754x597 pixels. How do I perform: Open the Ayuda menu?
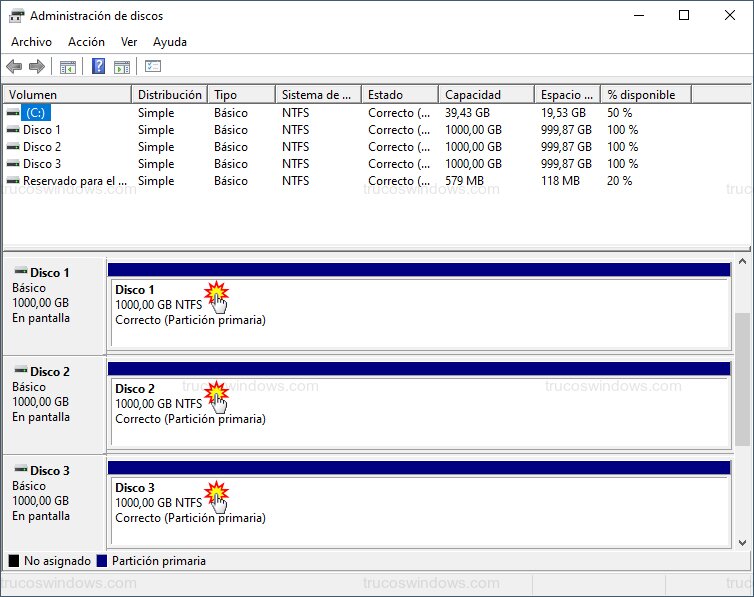pyautogui.click(x=170, y=42)
